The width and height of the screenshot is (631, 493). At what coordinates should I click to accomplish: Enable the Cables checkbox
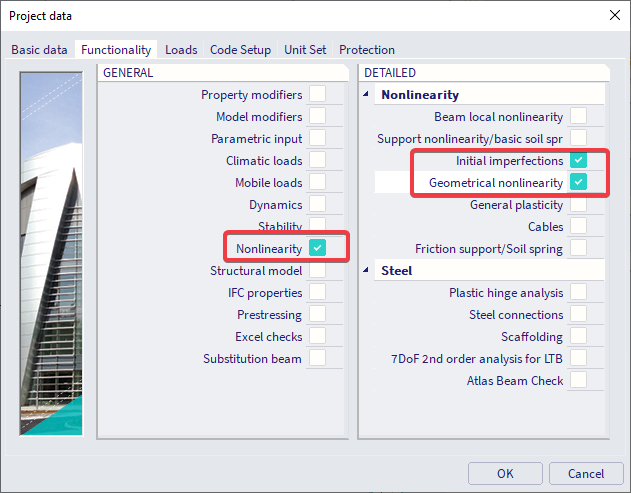(x=578, y=227)
